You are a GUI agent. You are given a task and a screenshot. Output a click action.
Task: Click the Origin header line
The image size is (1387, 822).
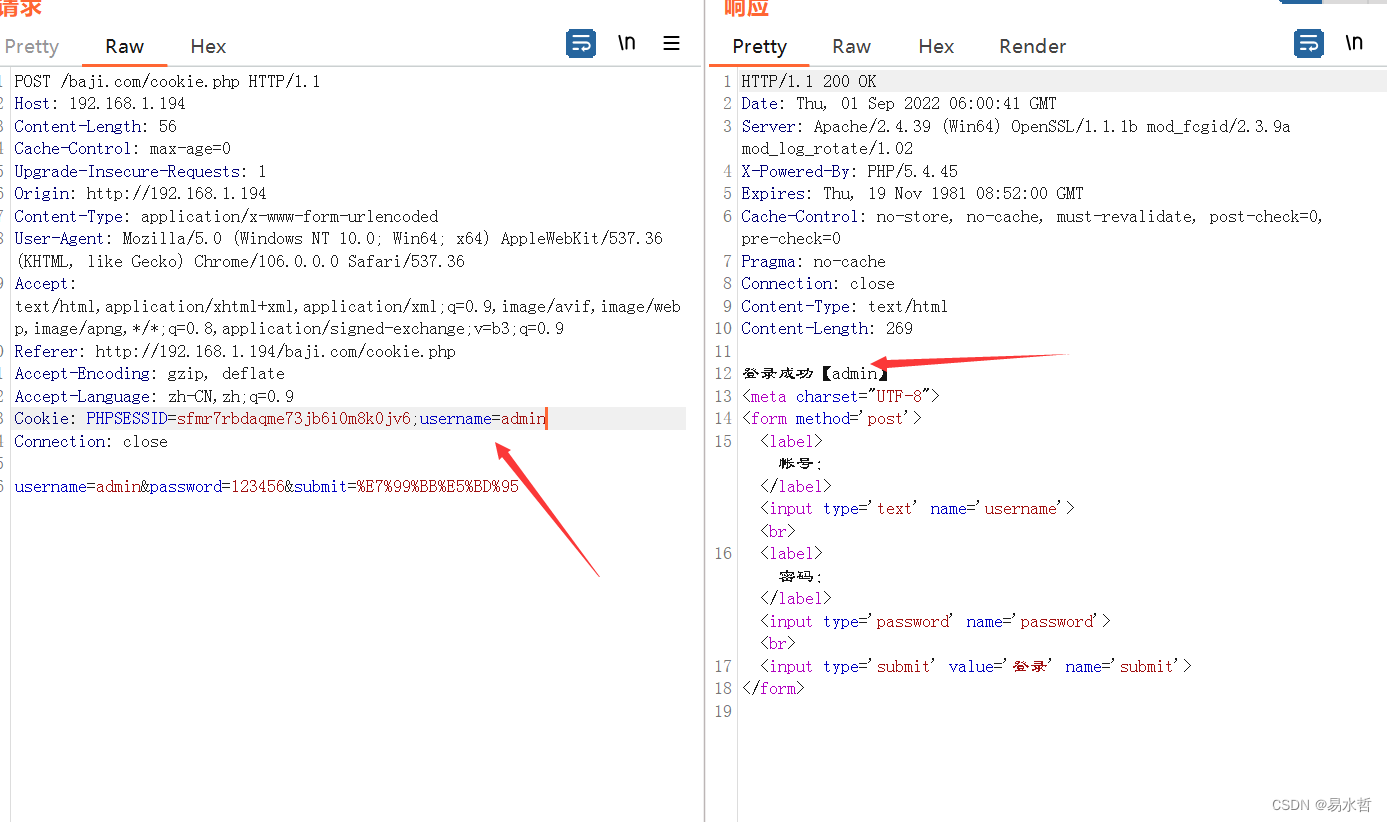140,193
